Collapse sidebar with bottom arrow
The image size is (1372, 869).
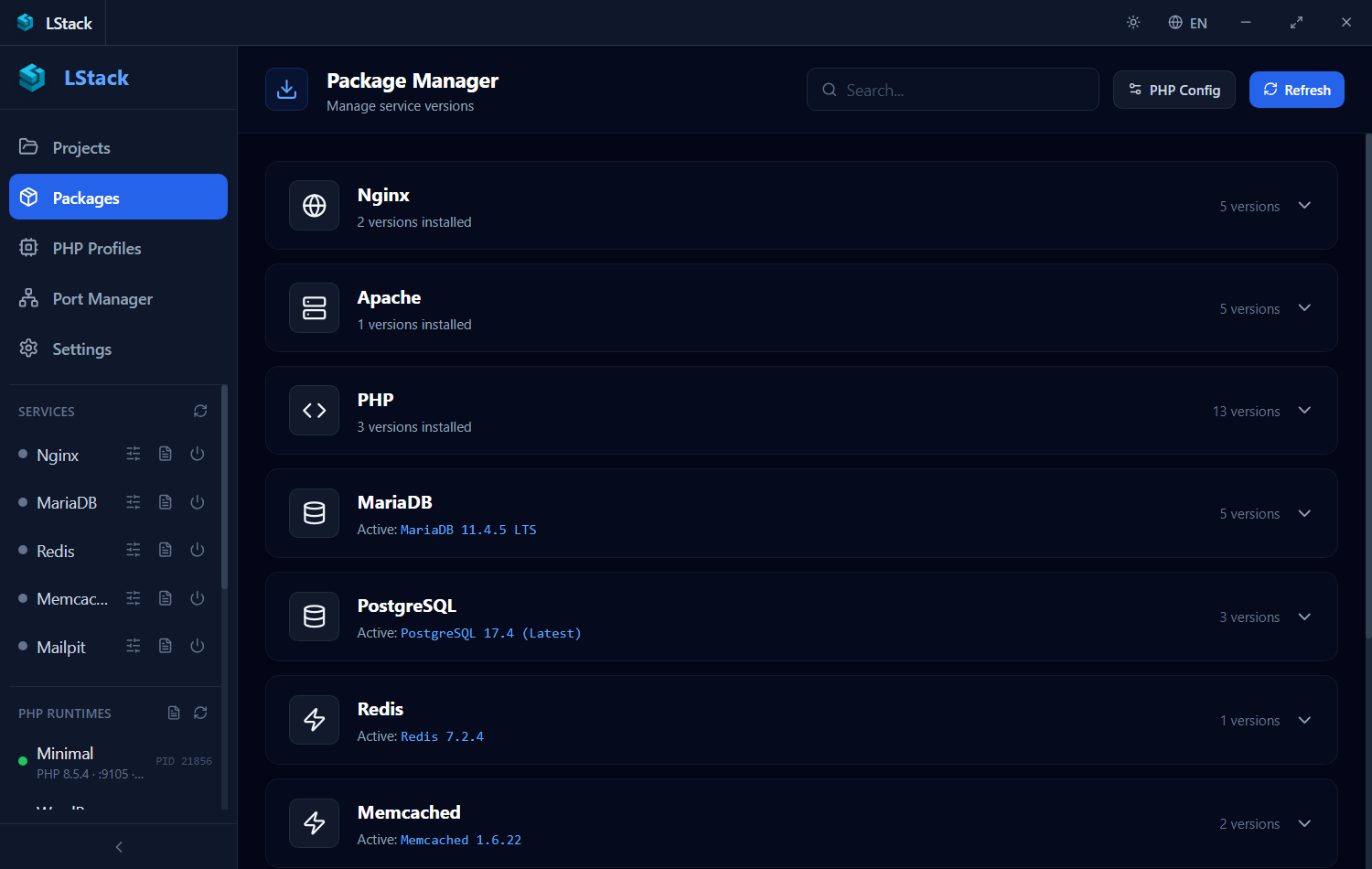tap(119, 847)
